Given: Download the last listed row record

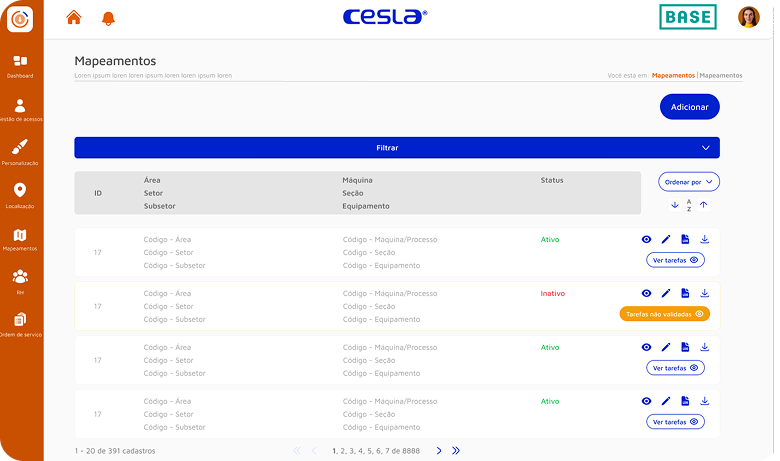Looking at the screenshot, I should click(x=704, y=401).
